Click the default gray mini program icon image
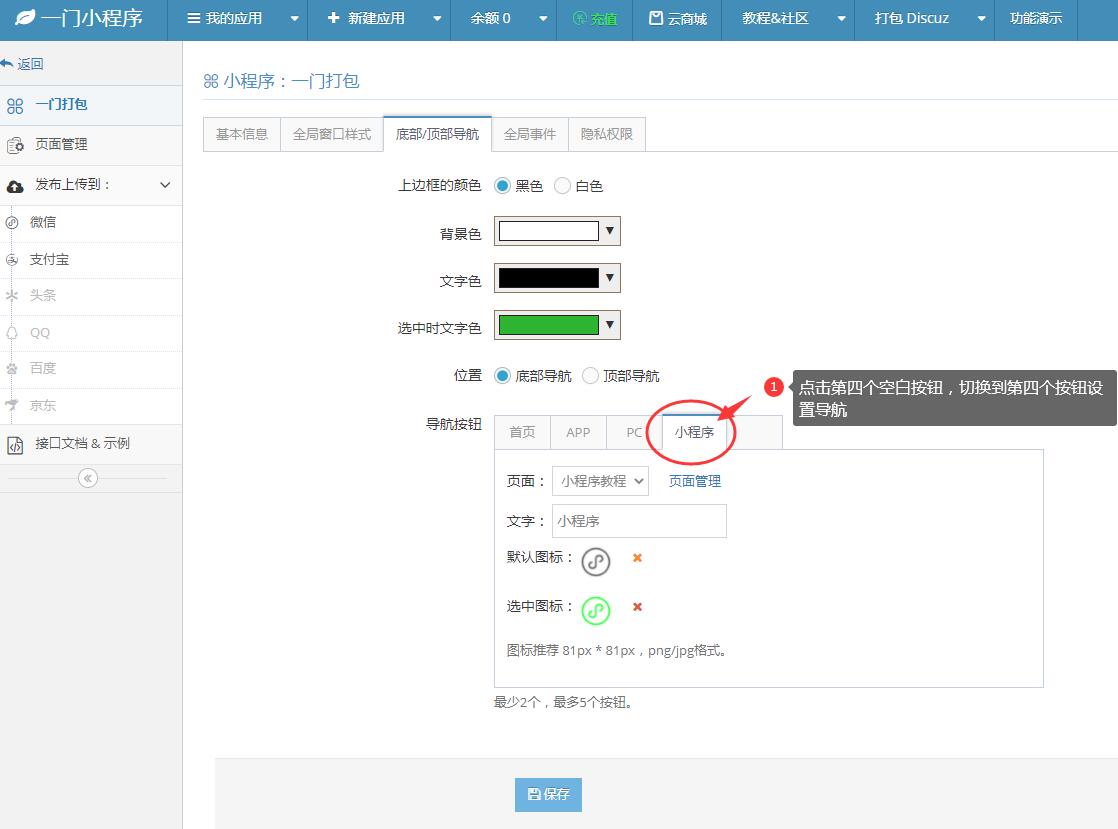The height and width of the screenshot is (829, 1118). coord(596,562)
